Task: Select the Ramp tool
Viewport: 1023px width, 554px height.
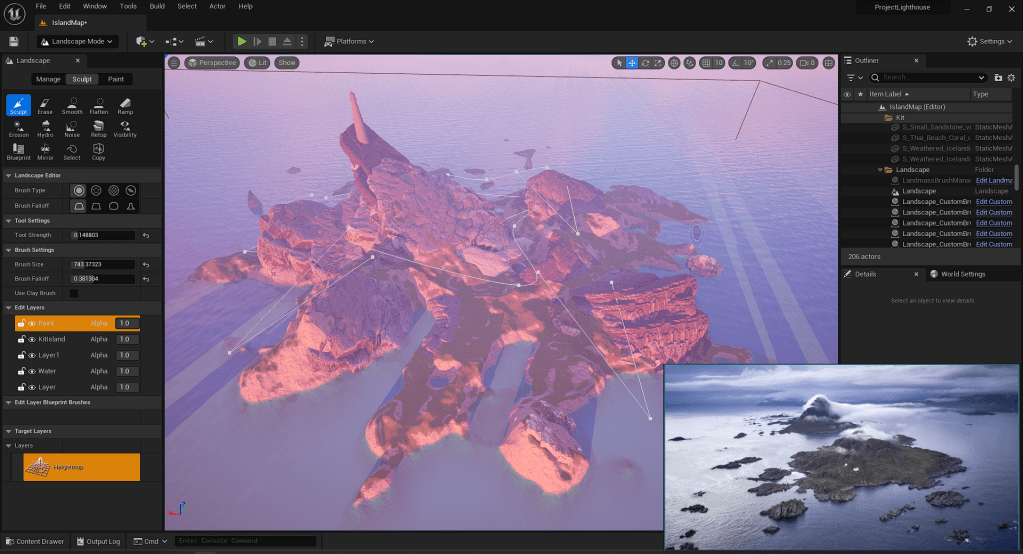Action: point(125,105)
